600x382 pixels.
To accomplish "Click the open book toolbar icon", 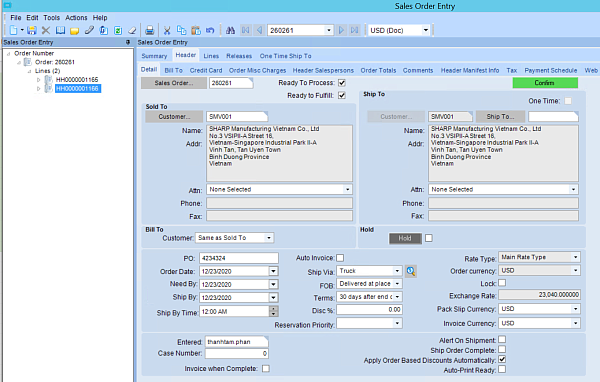I will [60, 30].
